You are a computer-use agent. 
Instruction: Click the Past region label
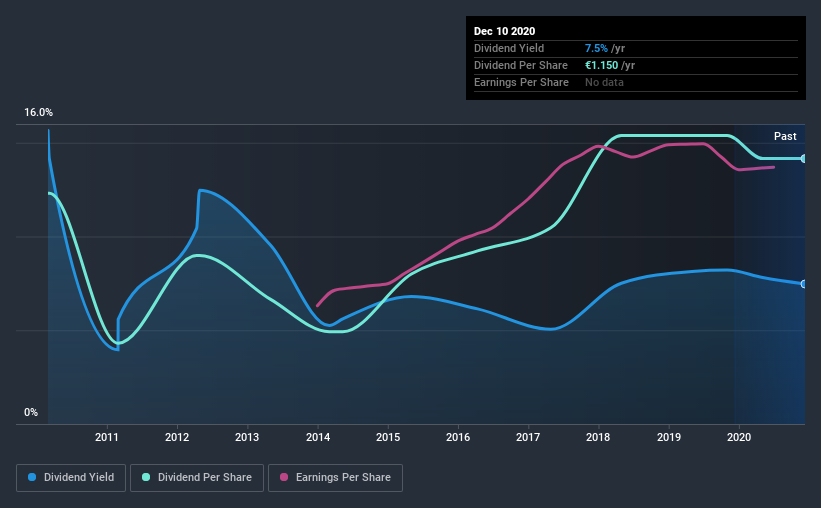[785, 136]
